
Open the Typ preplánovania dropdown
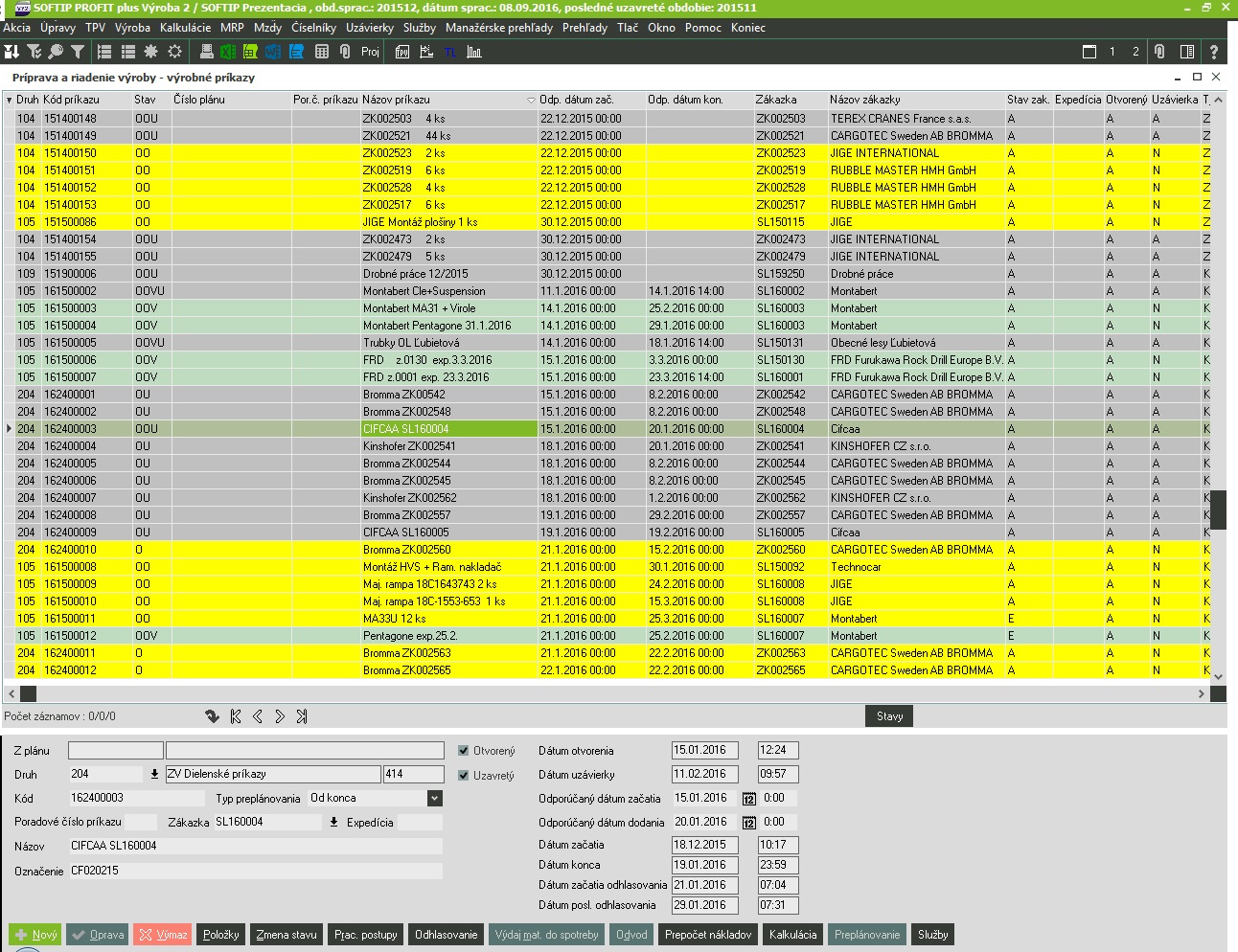click(x=434, y=798)
